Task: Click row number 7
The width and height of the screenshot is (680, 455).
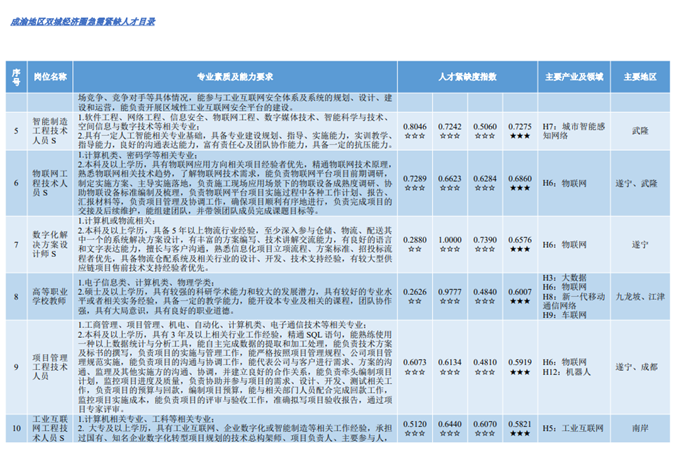Action: (x=16, y=244)
